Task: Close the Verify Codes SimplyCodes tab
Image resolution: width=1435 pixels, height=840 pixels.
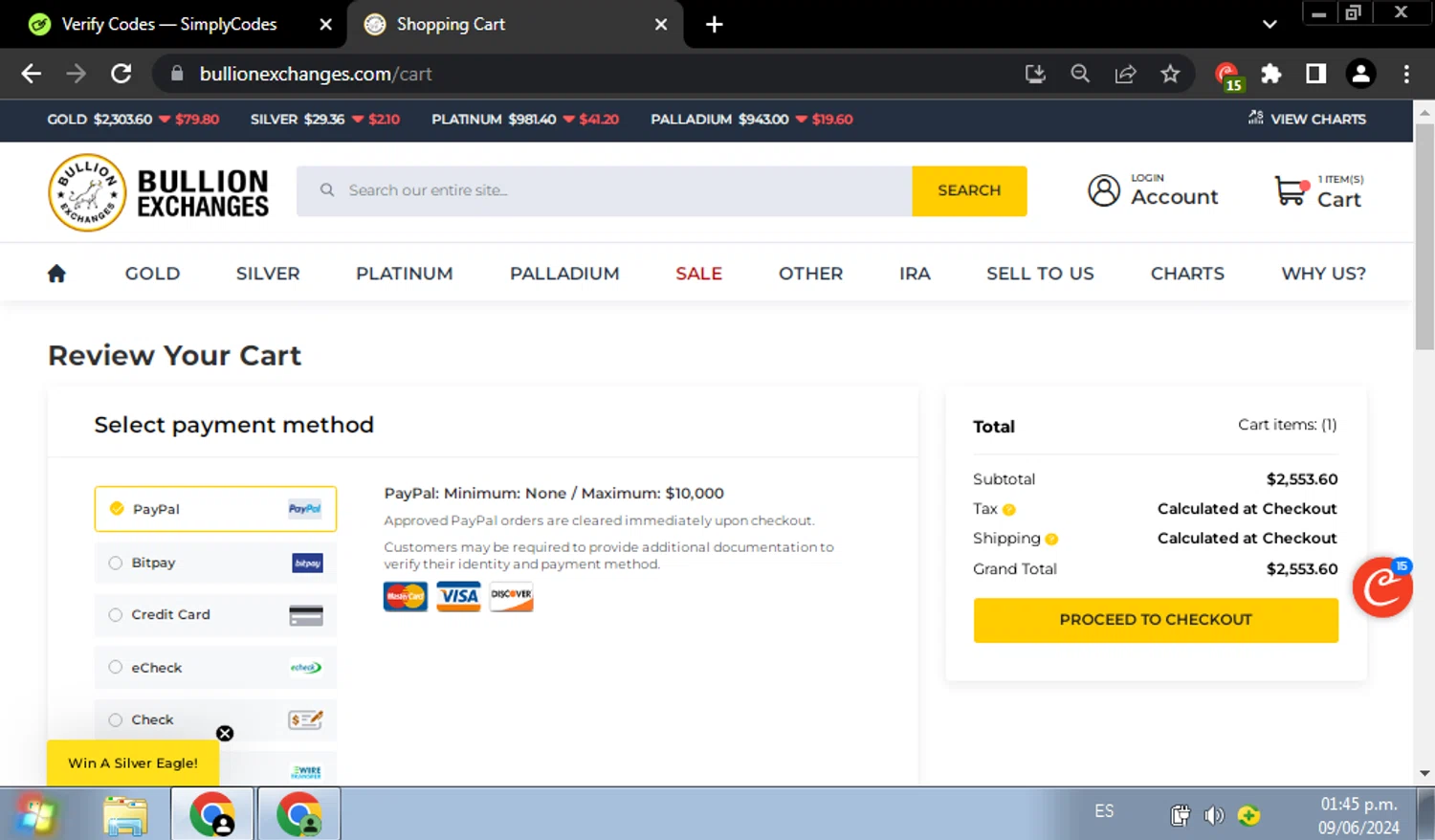Action: [325, 25]
